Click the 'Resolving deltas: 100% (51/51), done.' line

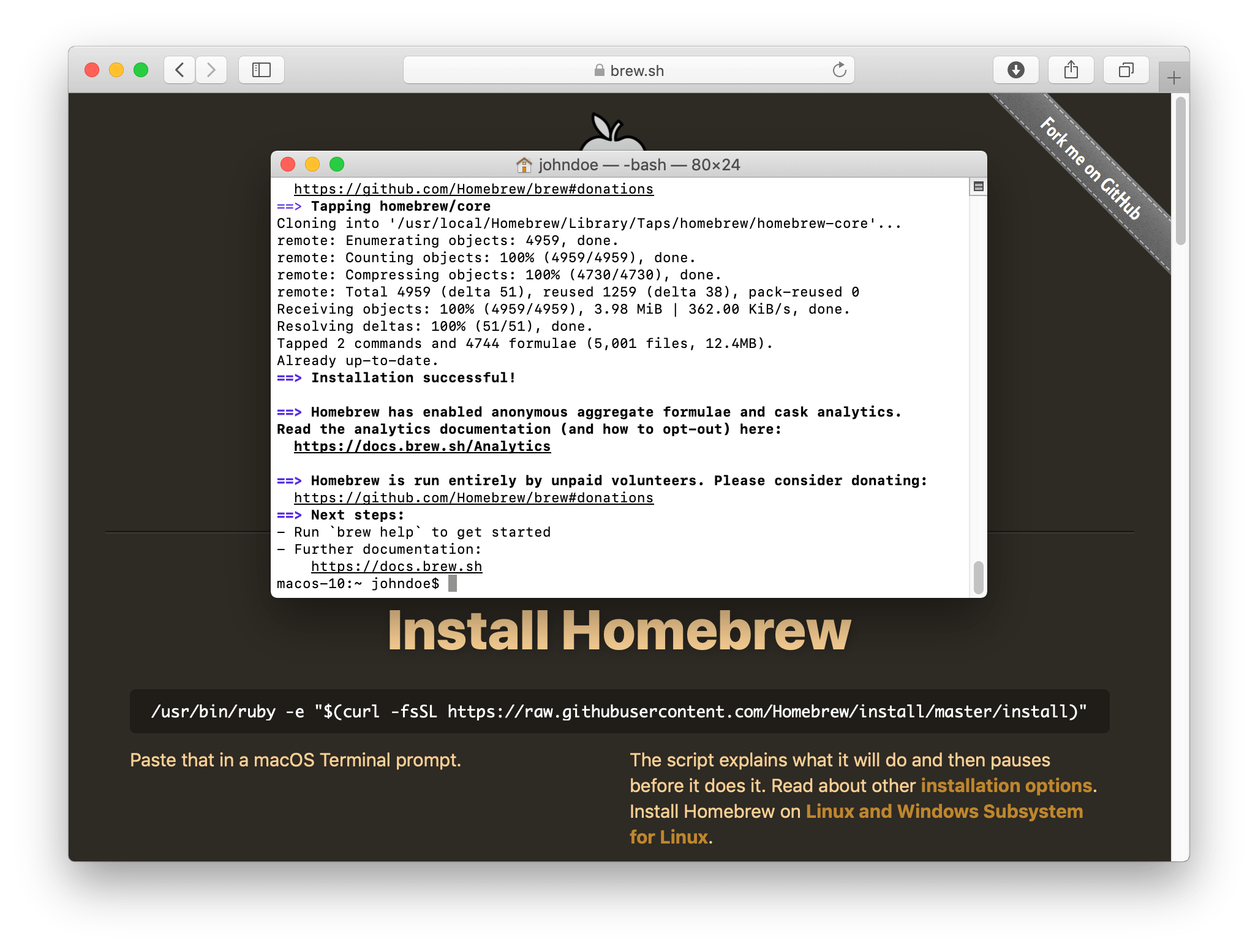435,327
